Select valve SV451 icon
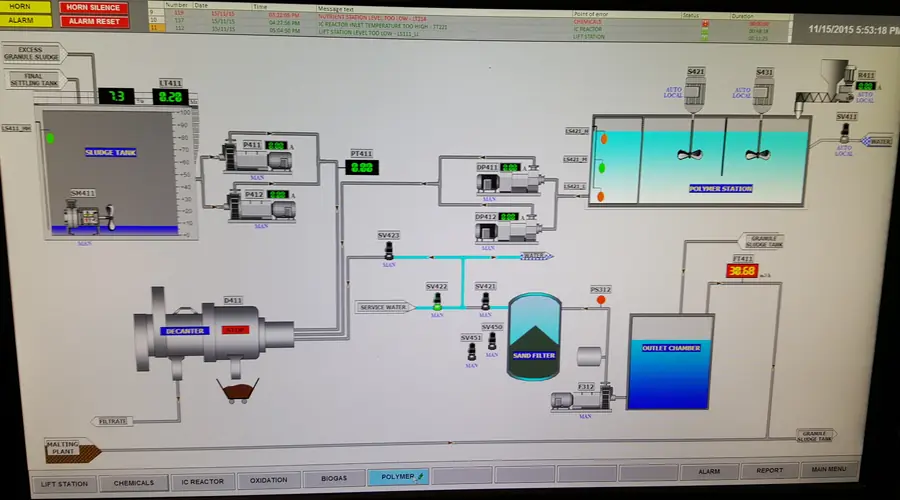The height and width of the screenshot is (500, 900). (471, 351)
